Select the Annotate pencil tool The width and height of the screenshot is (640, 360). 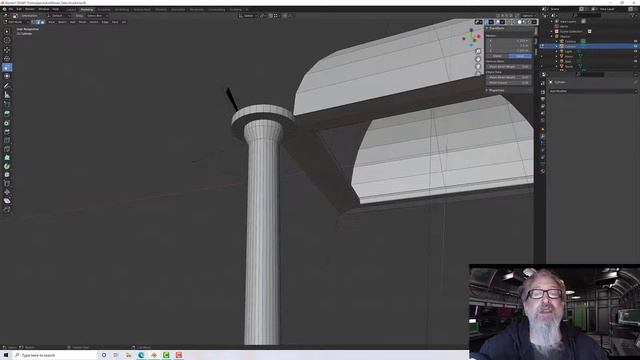(x=7, y=86)
